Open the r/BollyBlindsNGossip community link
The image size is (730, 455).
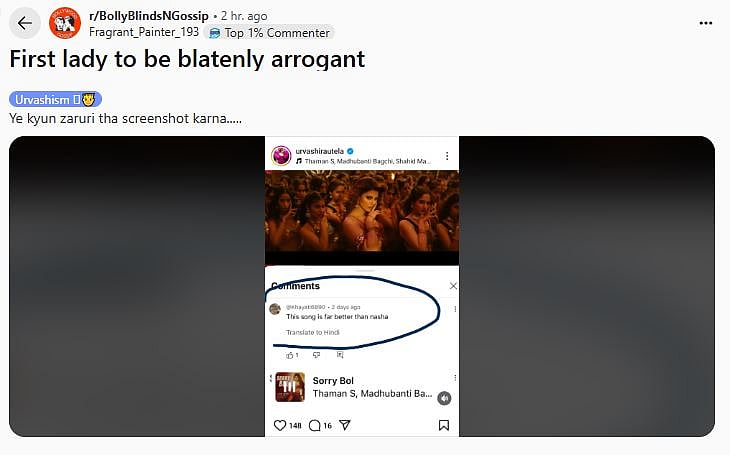pos(149,16)
